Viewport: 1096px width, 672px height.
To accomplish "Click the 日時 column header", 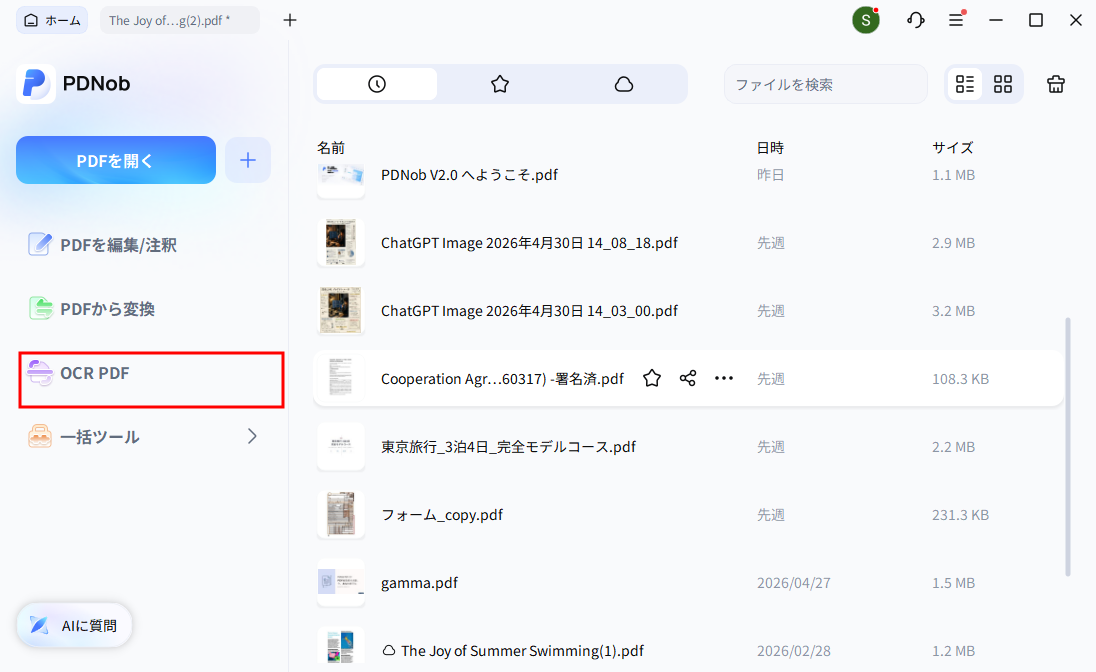I will point(770,148).
